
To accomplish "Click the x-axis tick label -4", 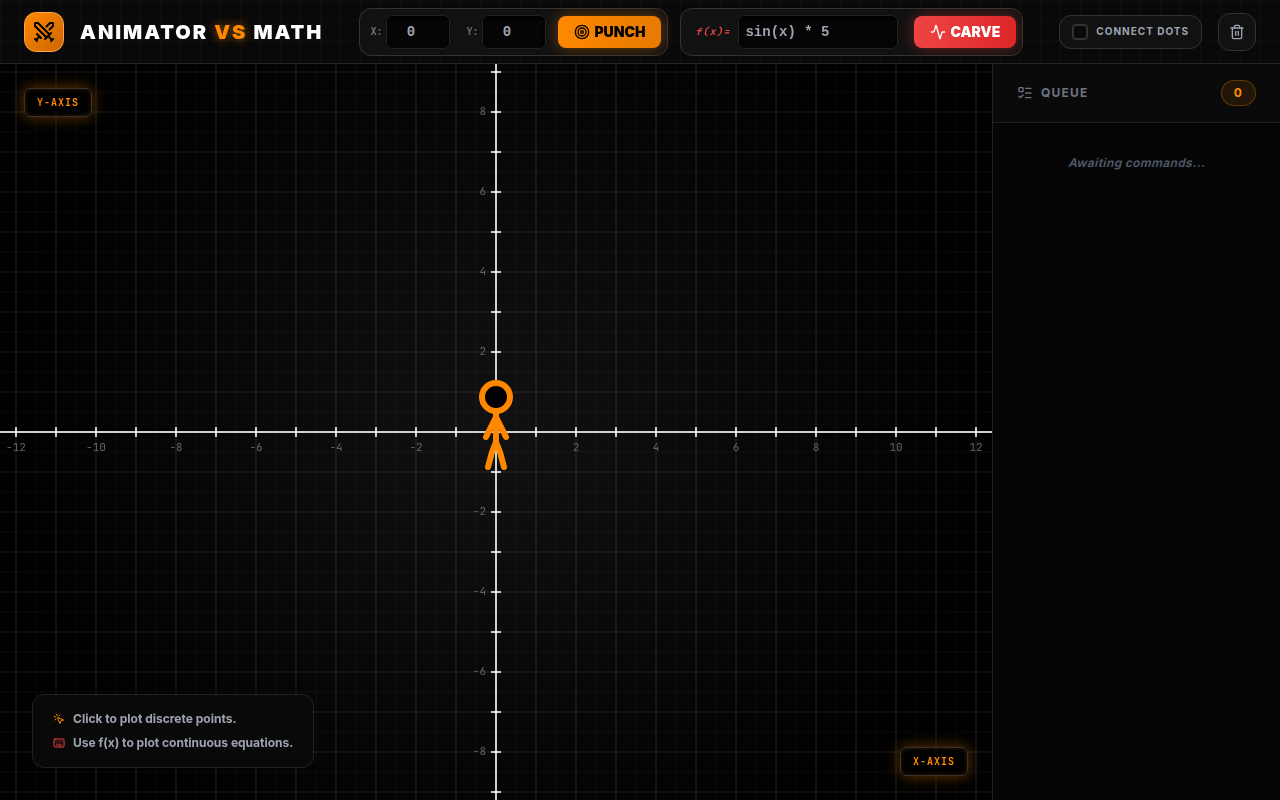I will [x=336, y=447].
